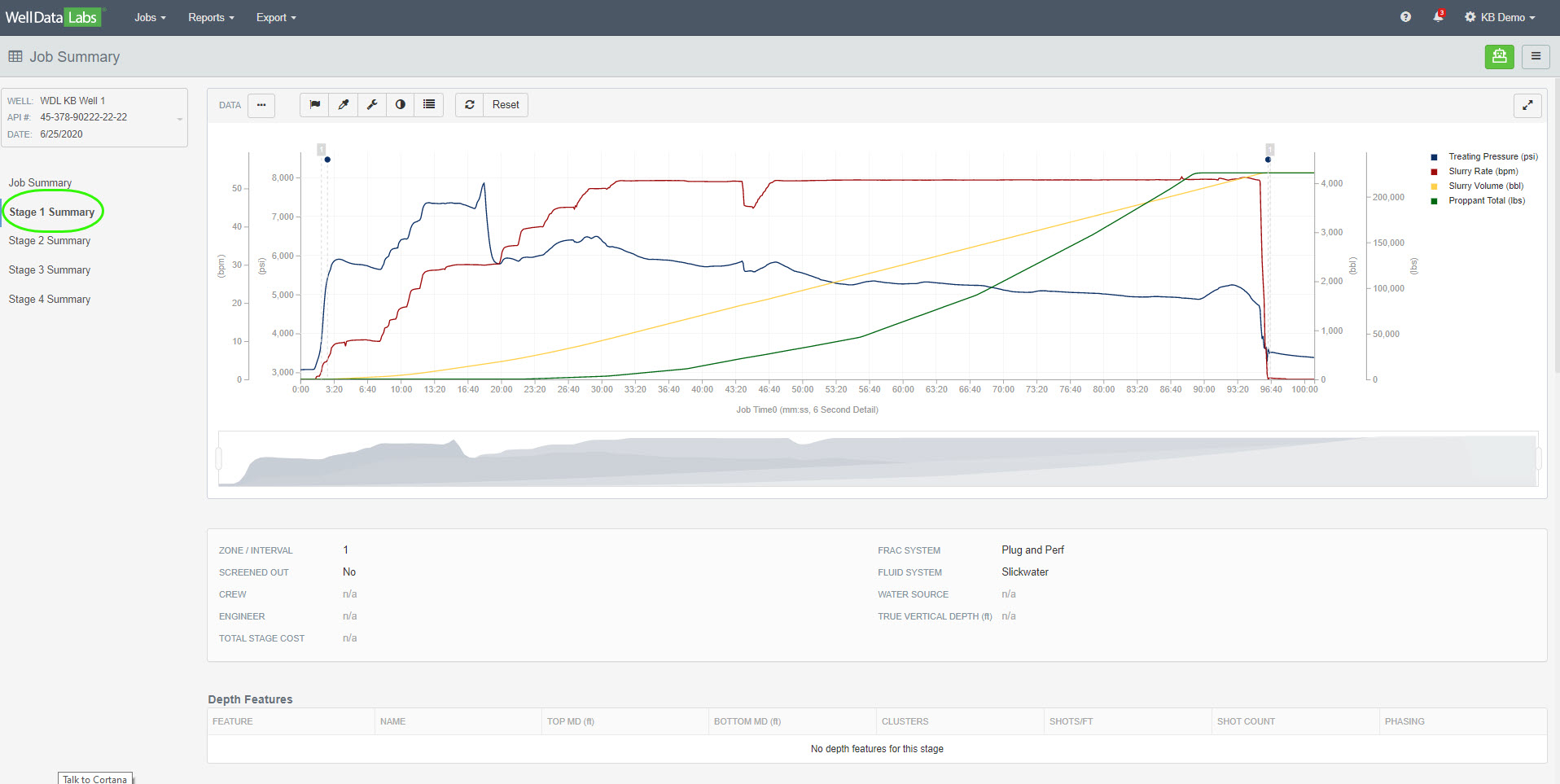The height and width of the screenshot is (784, 1560).
Task: Toggle Proppant Total series in legend
Action: [1486, 200]
